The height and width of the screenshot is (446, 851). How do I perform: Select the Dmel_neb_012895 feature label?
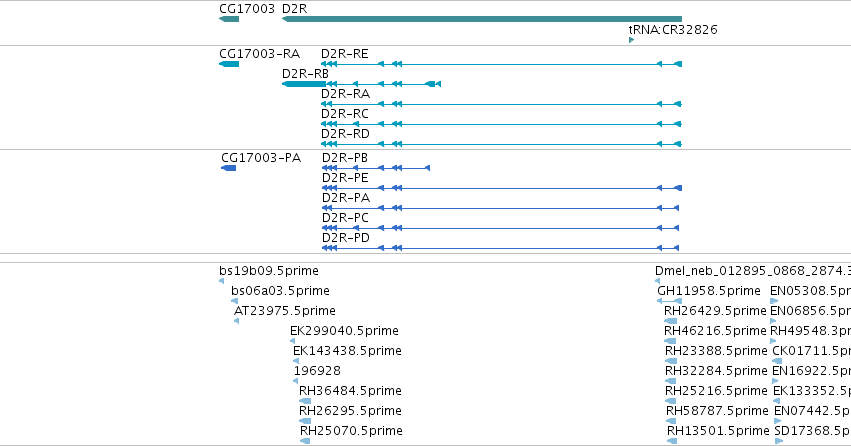pos(753,271)
